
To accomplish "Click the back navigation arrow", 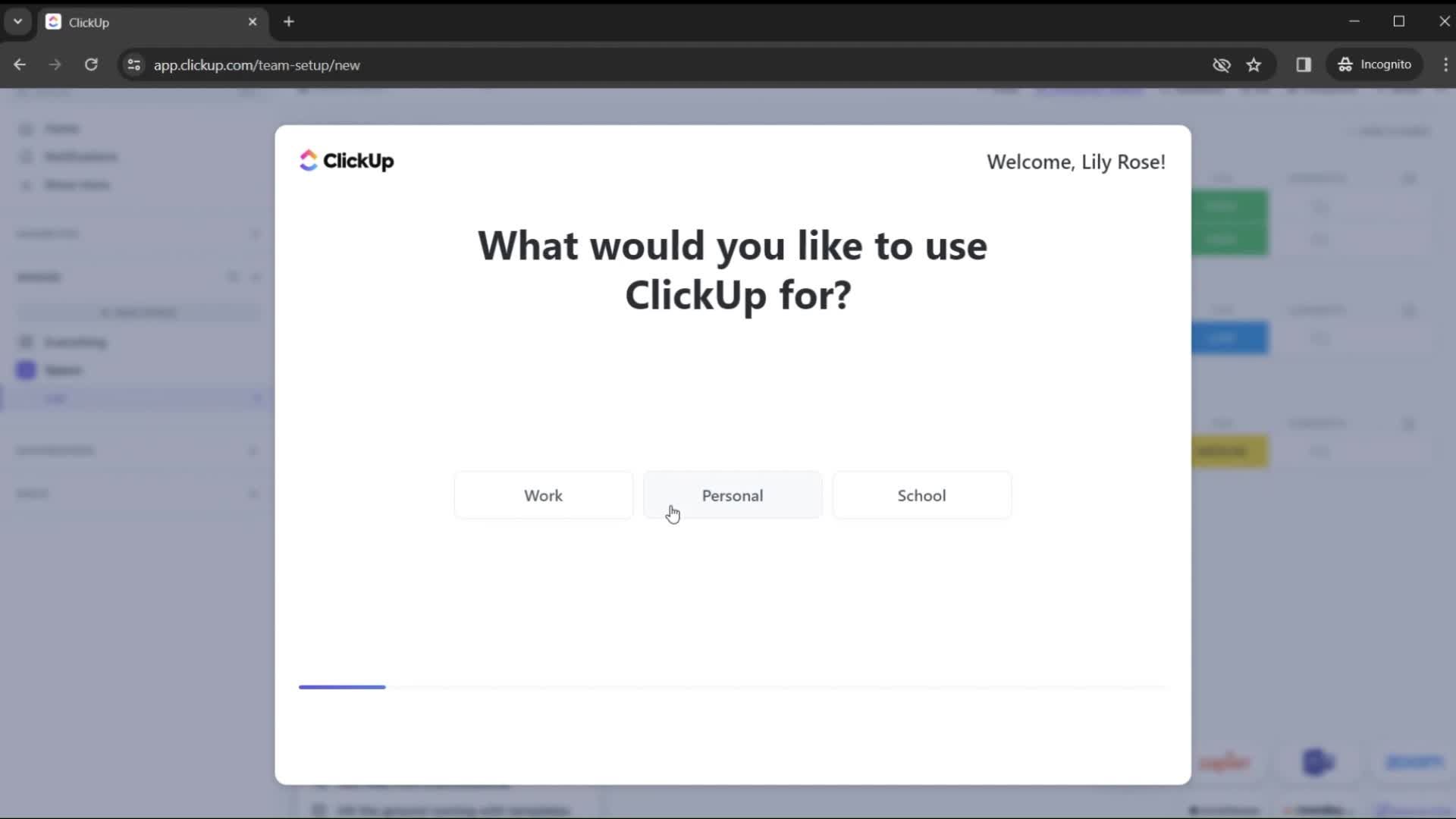I will click(x=20, y=64).
